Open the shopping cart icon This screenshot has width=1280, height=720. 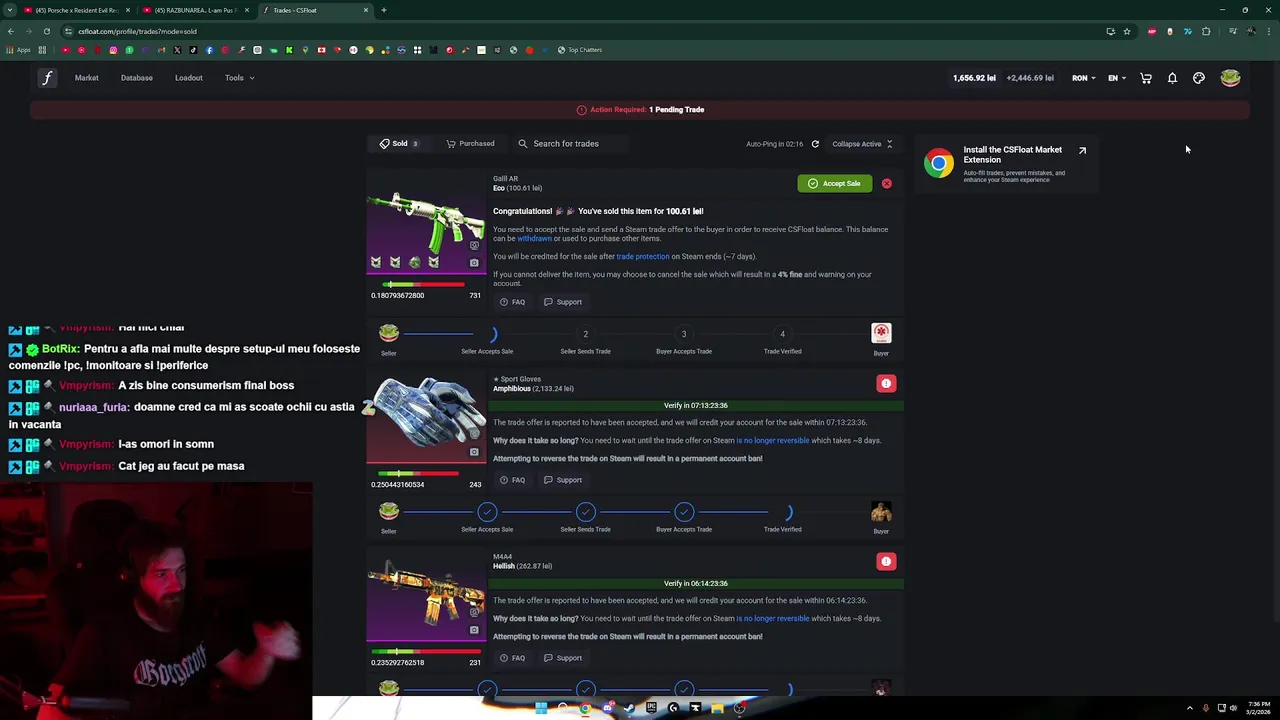(x=1146, y=78)
